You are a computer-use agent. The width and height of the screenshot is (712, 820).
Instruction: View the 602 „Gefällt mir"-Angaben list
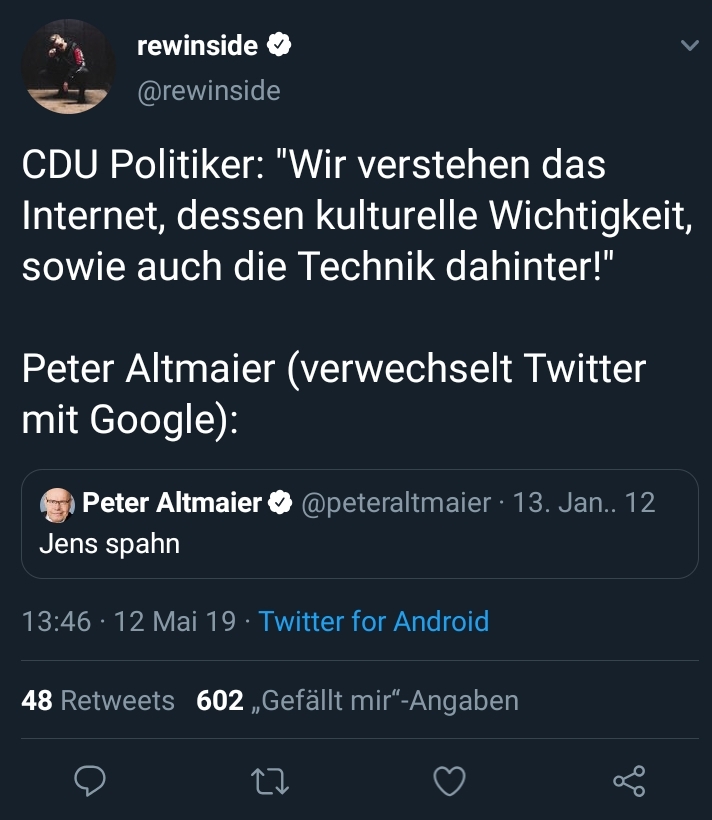point(357,700)
